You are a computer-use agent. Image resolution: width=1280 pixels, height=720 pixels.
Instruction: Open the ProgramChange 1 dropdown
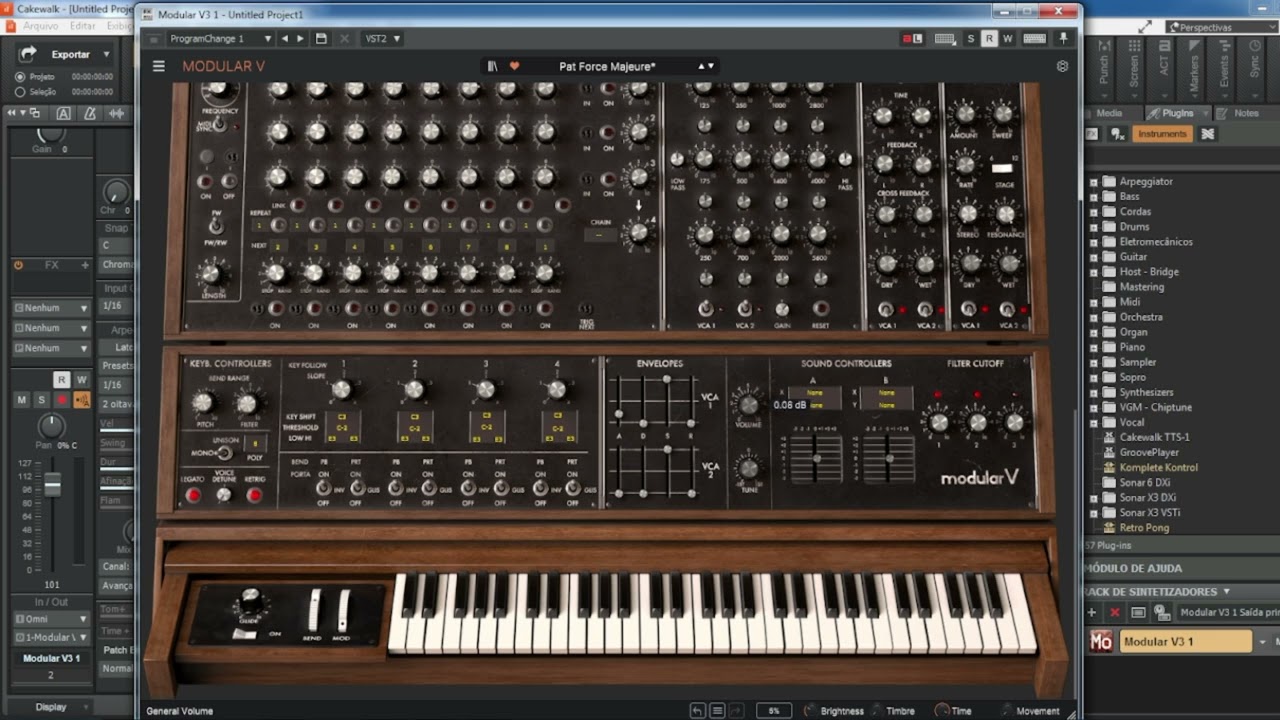point(220,38)
